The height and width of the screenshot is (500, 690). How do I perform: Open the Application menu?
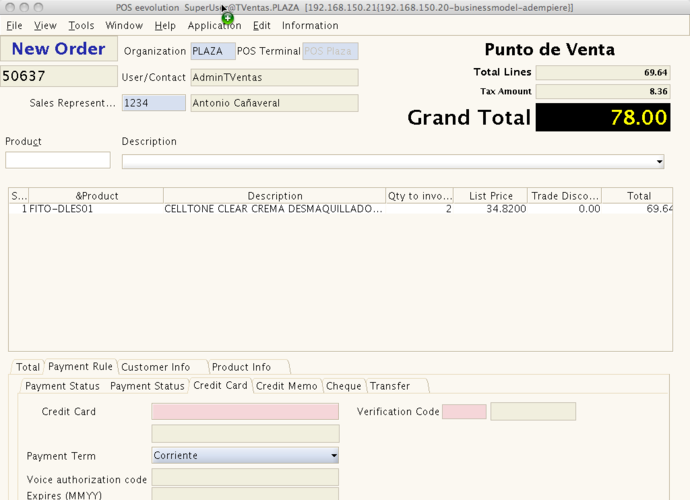214,26
